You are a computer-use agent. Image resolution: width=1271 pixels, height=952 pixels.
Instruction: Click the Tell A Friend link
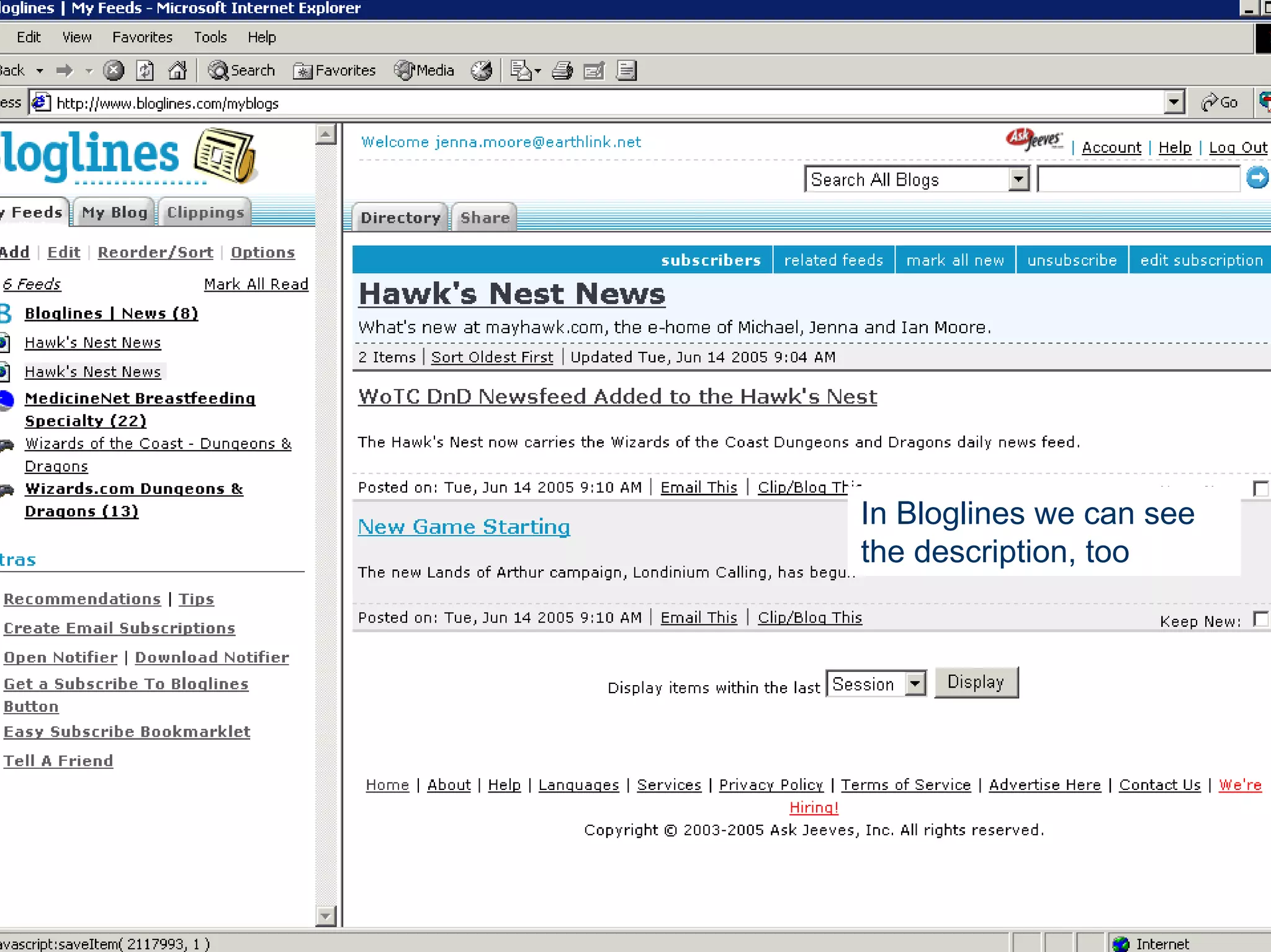(58, 761)
